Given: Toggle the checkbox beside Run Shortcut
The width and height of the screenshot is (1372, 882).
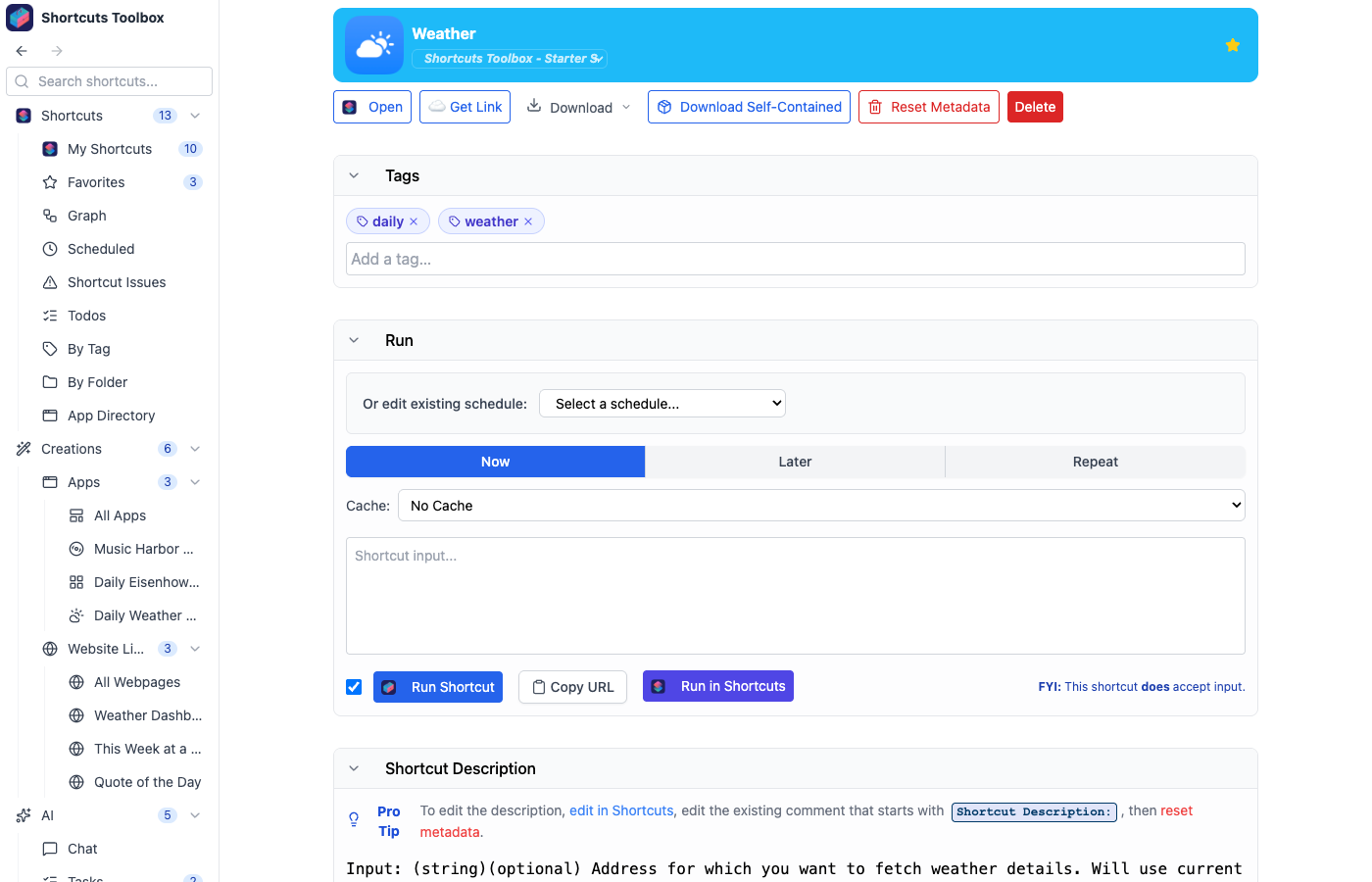Looking at the screenshot, I should tap(354, 687).
